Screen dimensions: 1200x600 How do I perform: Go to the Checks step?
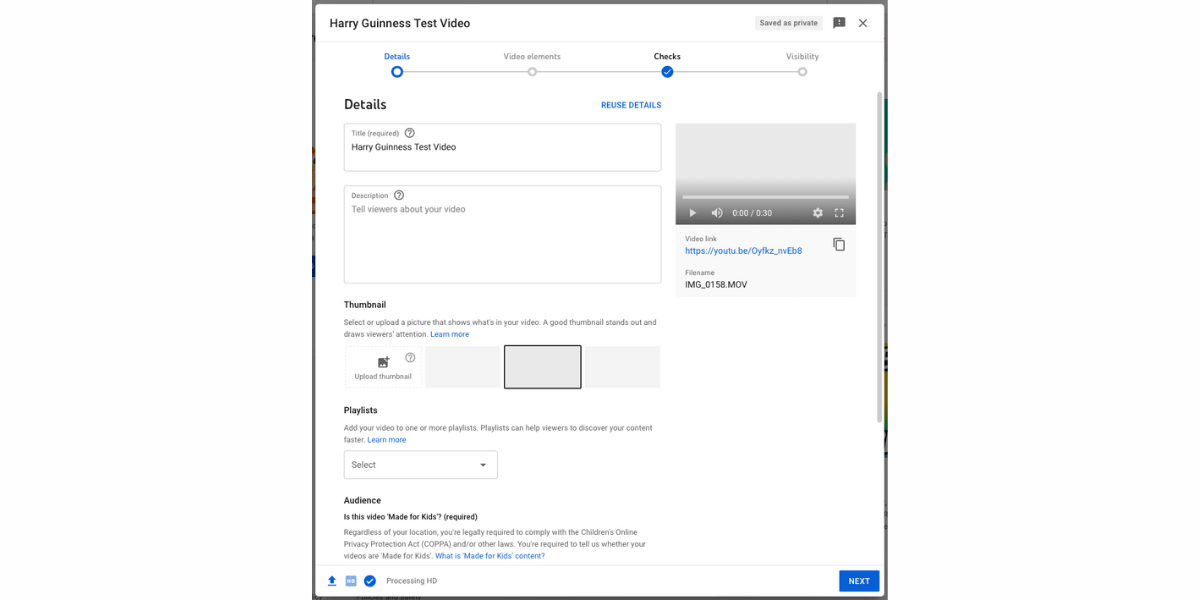click(667, 64)
